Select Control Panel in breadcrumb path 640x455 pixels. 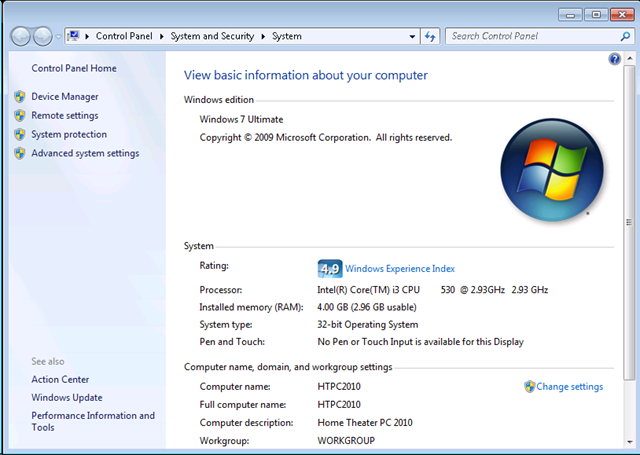point(122,36)
